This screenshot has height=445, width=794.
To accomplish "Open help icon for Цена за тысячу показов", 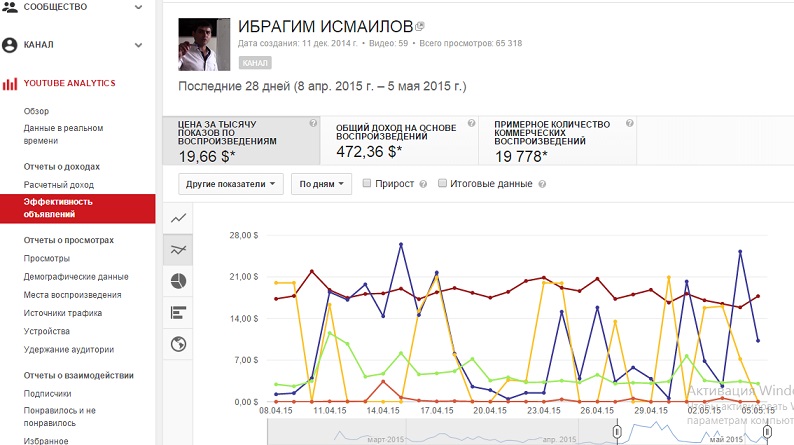I will coord(313,123).
